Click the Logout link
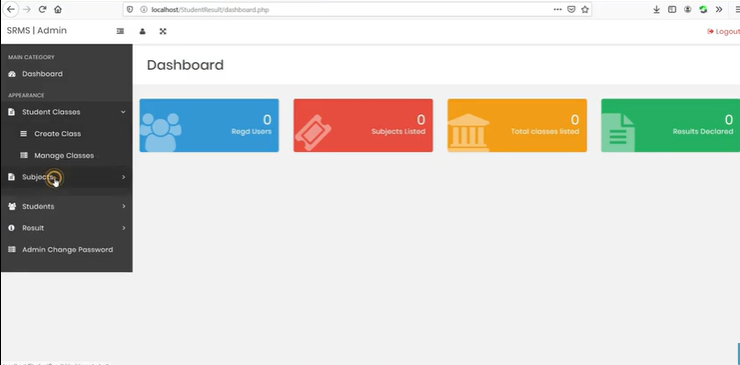740x365 pixels. point(723,31)
